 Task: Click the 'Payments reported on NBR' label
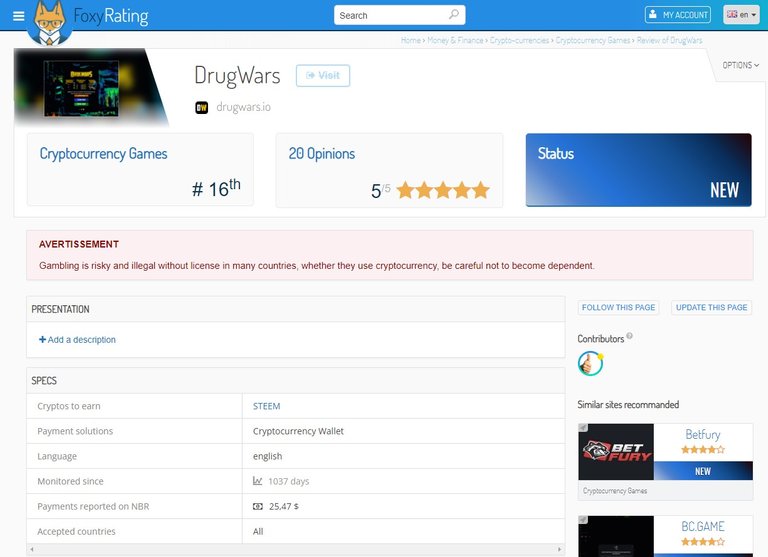(x=93, y=506)
